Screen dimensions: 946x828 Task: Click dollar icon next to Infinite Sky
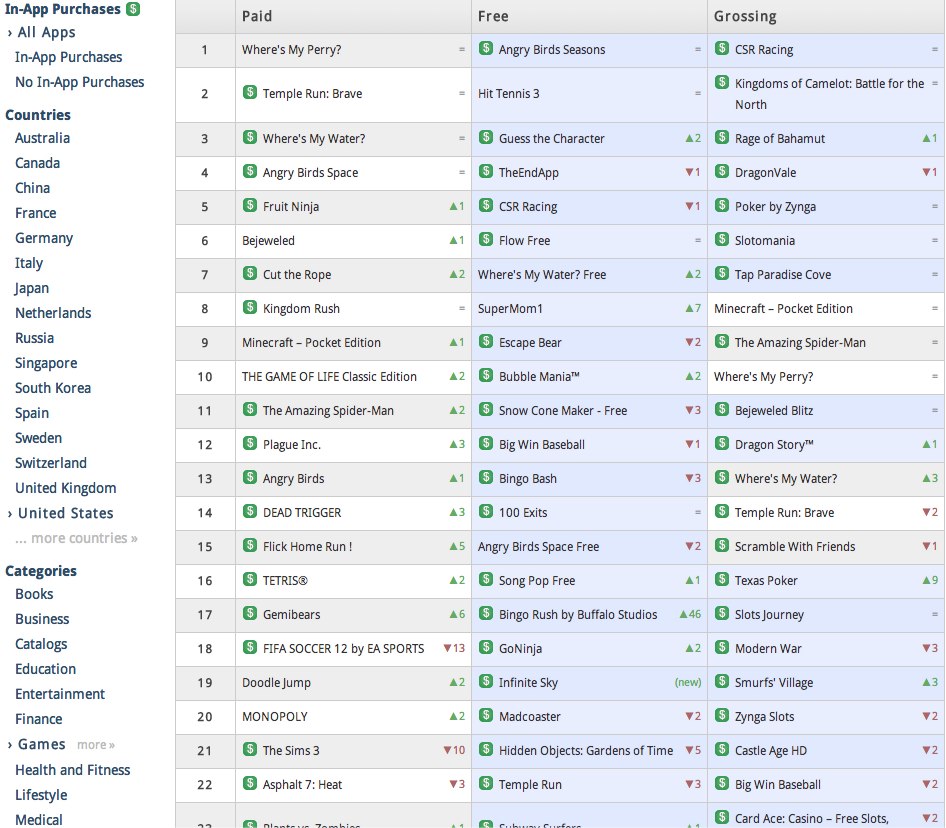(x=486, y=681)
